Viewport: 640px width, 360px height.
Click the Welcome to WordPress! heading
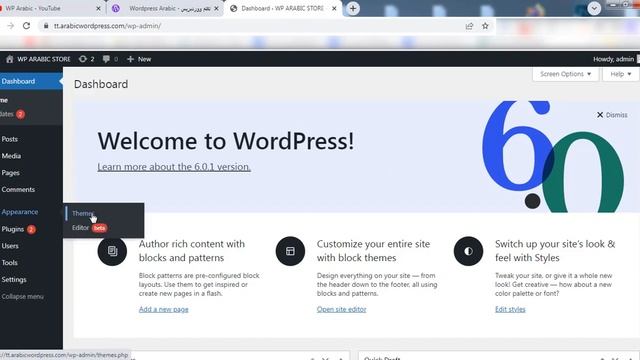click(x=226, y=141)
